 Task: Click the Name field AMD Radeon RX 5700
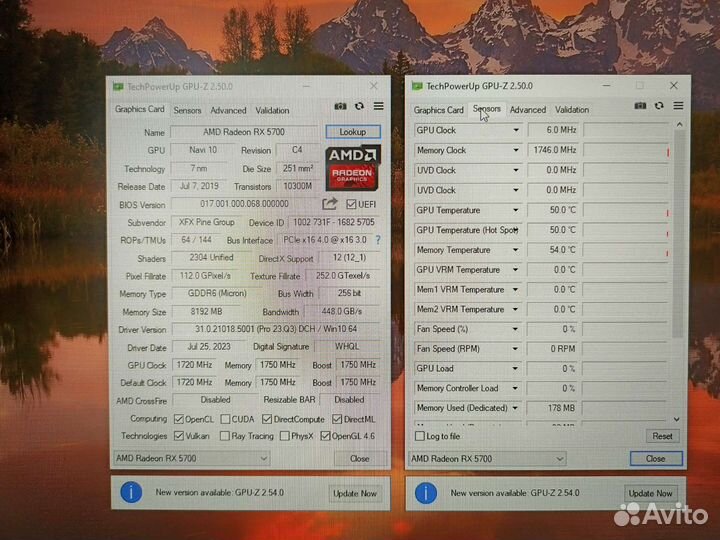click(244, 132)
